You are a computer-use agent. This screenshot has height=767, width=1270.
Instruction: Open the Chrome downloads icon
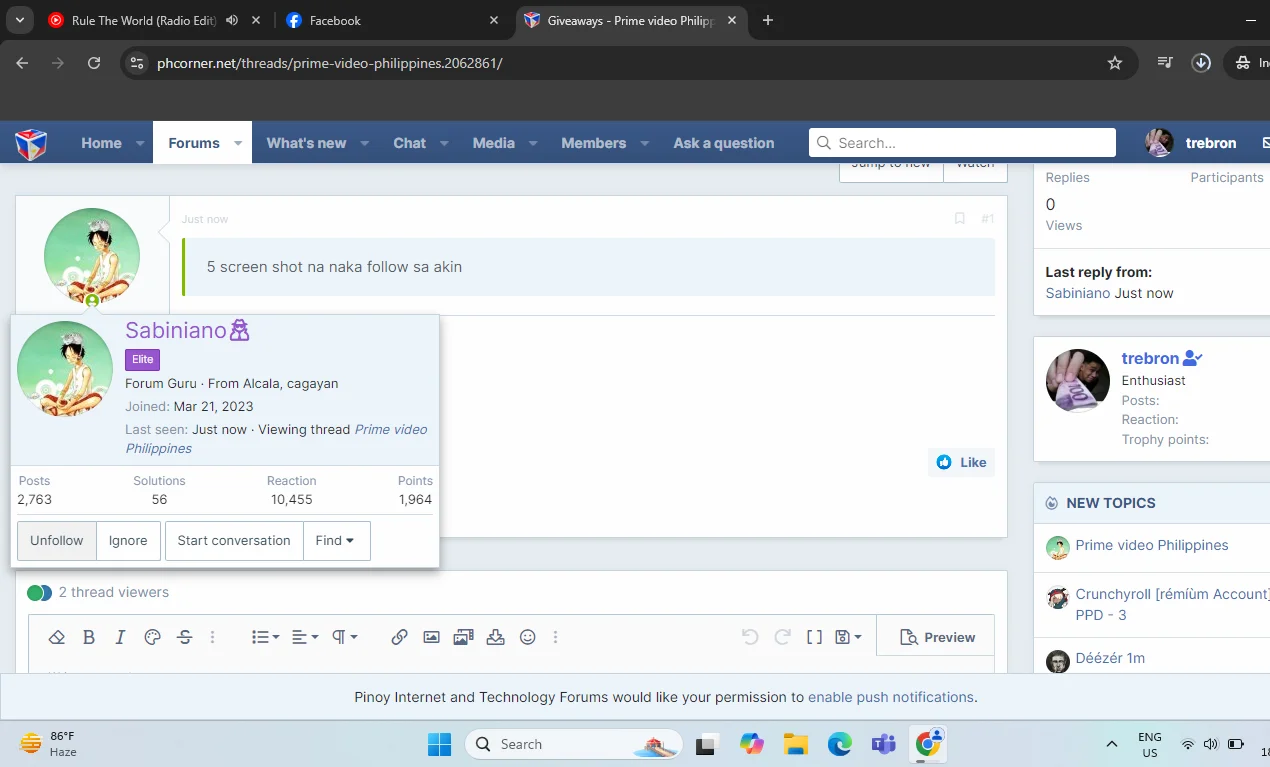tap(1202, 63)
